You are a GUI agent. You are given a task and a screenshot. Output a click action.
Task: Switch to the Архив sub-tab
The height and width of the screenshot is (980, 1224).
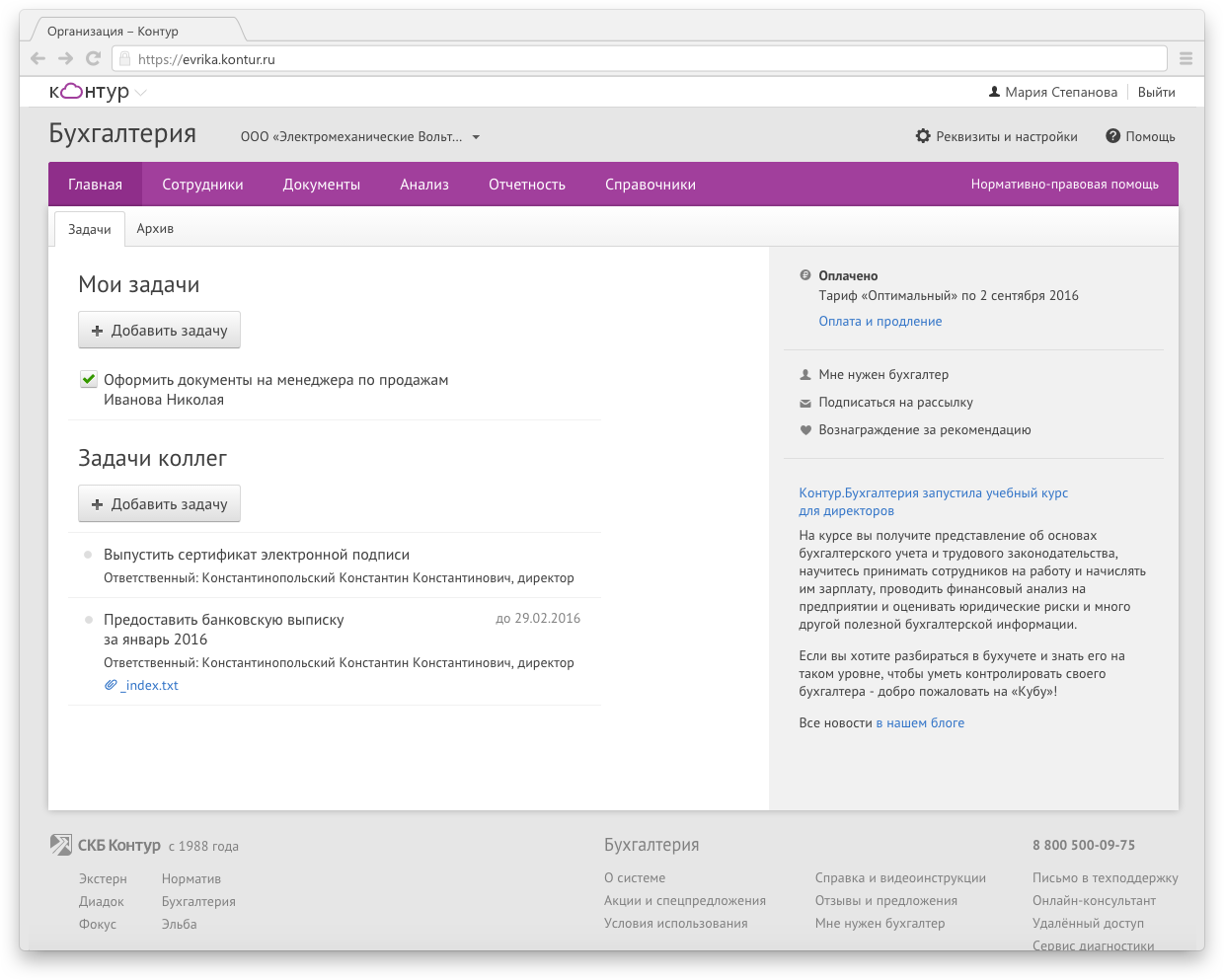coord(155,229)
